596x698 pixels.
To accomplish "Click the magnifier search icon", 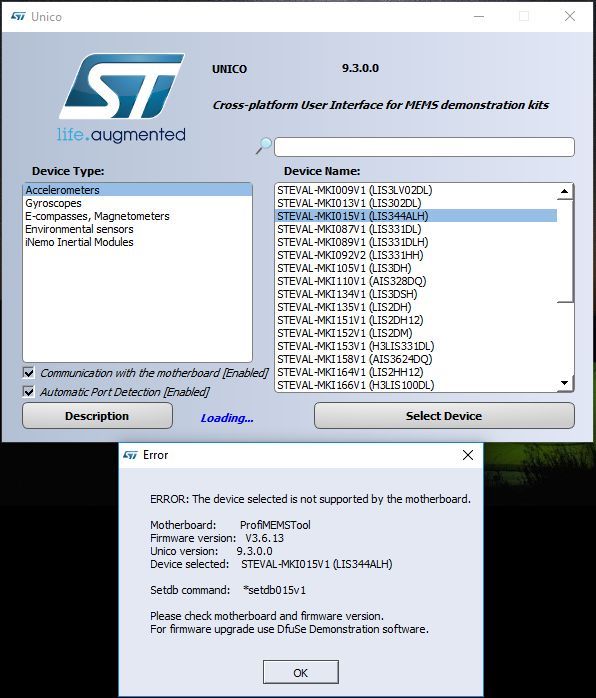I will point(264,146).
